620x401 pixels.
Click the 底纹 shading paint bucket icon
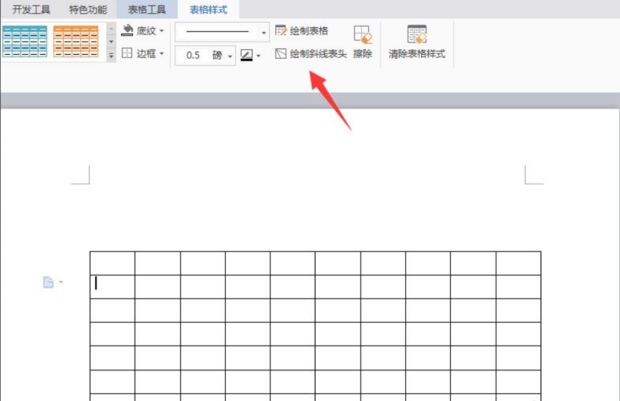click(127, 30)
